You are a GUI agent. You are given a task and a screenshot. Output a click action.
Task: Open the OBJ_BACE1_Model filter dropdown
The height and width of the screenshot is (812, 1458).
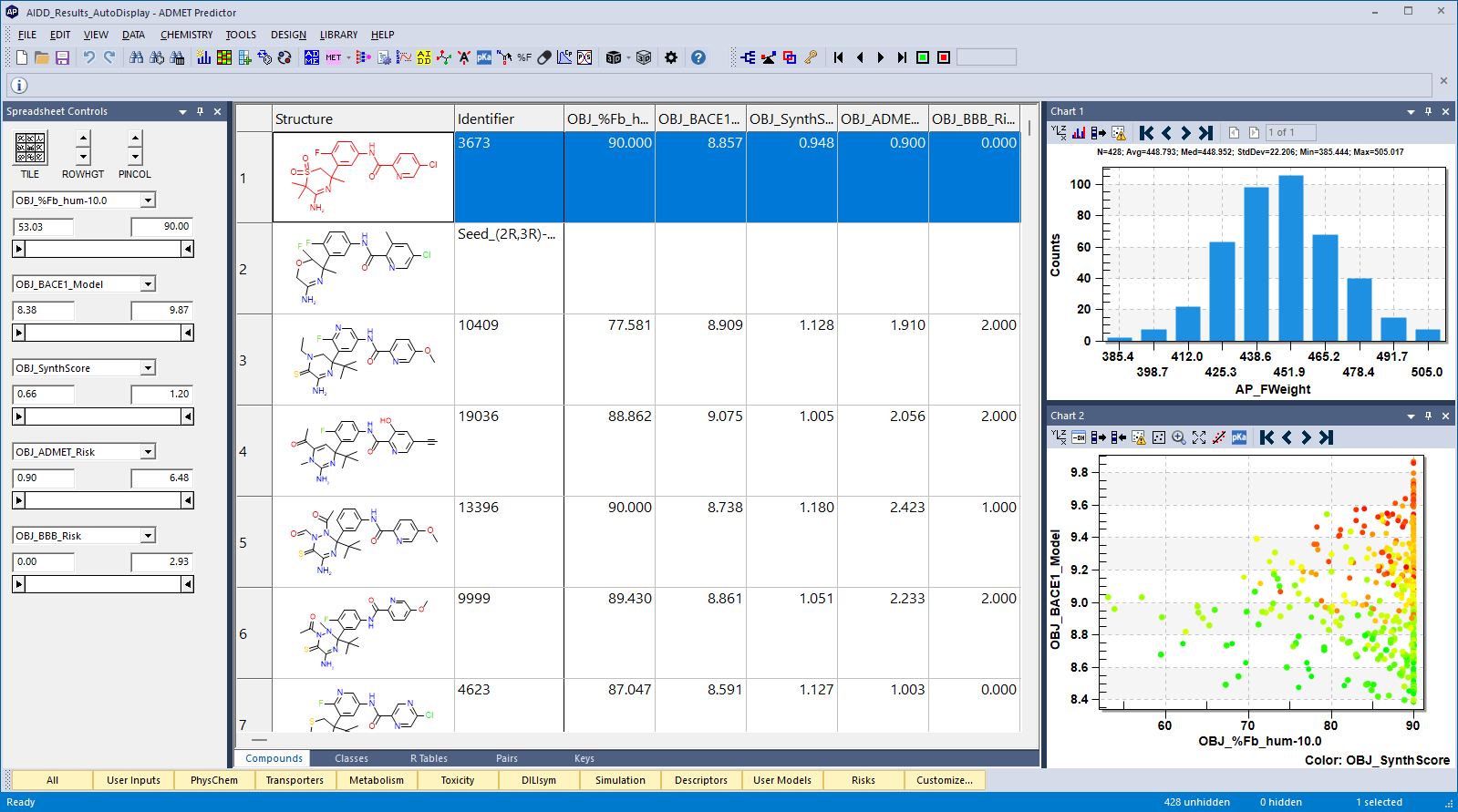148,284
